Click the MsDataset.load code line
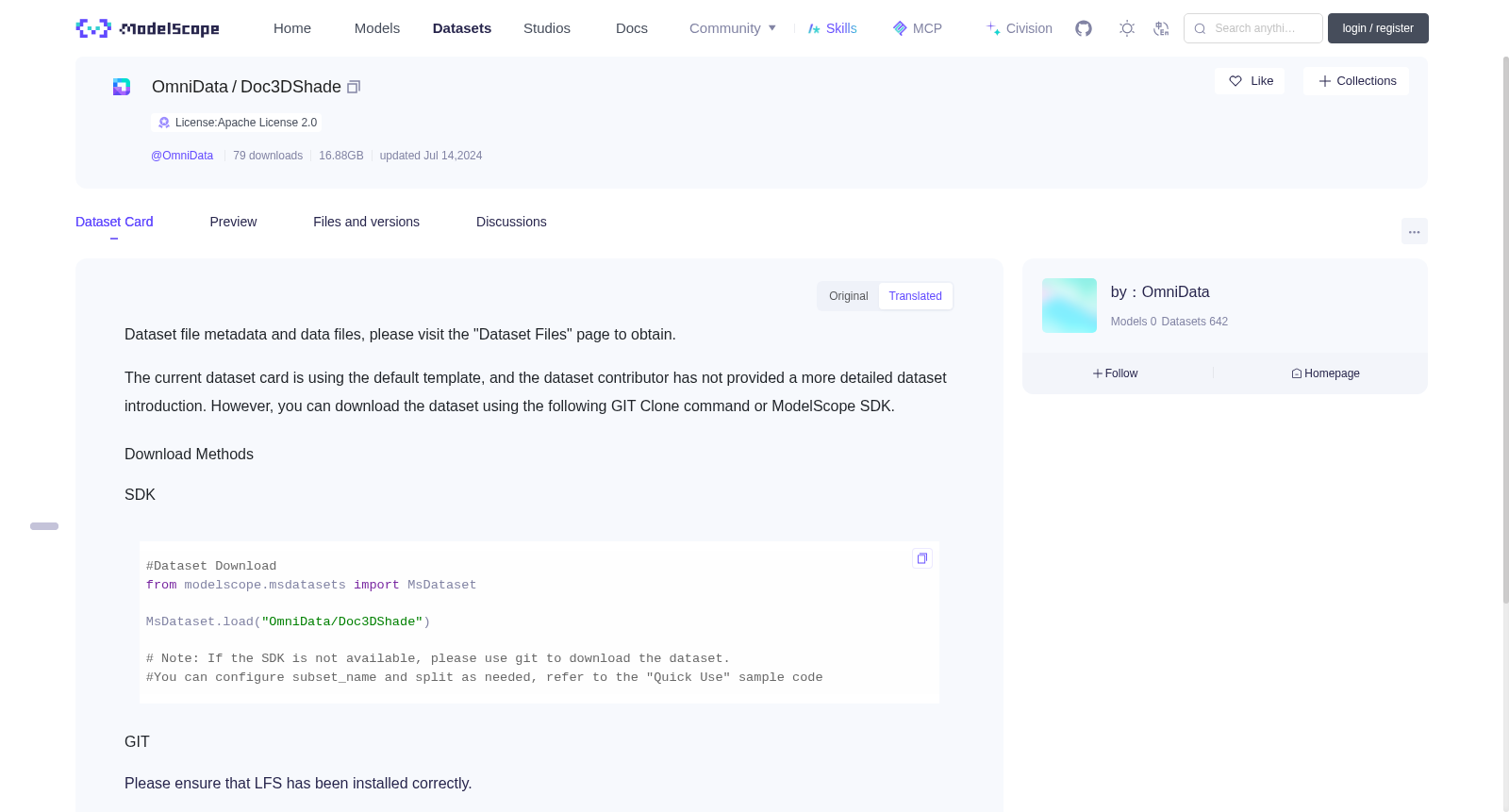 click(288, 621)
